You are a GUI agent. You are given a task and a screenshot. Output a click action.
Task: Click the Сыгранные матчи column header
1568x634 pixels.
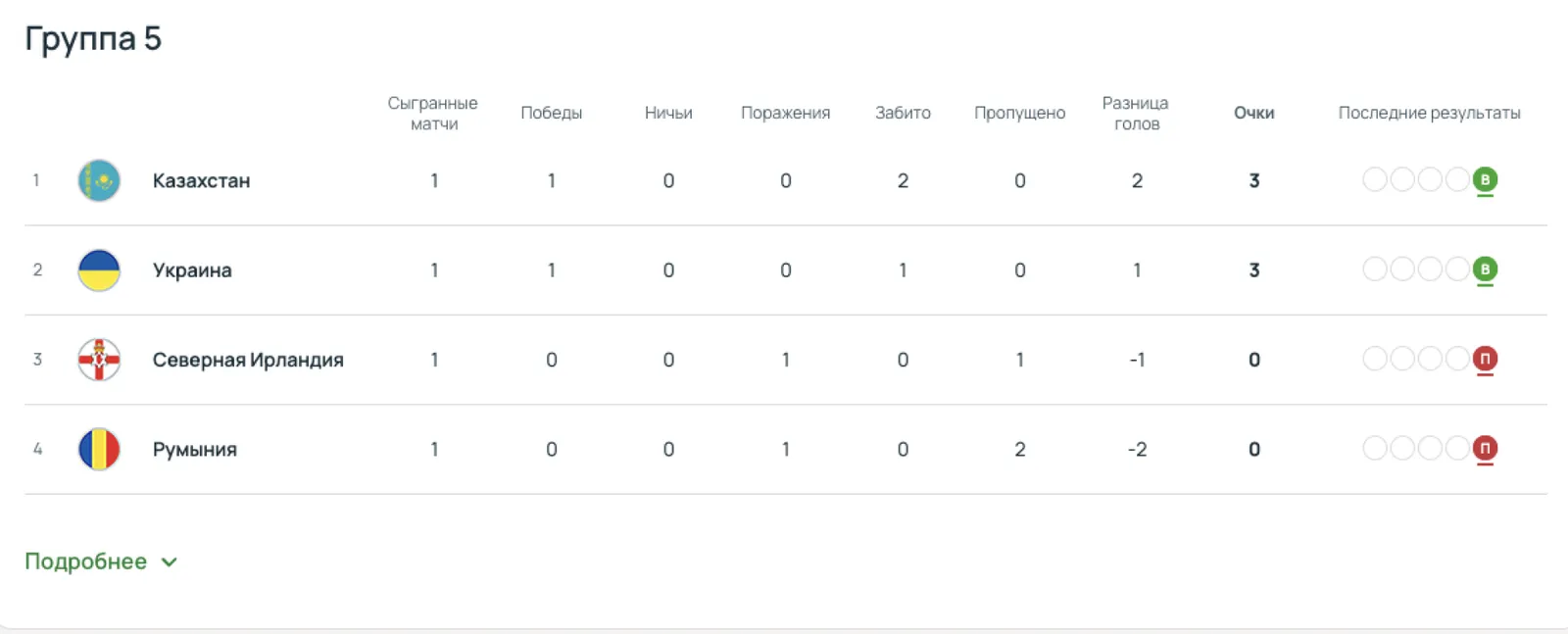[433, 112]
